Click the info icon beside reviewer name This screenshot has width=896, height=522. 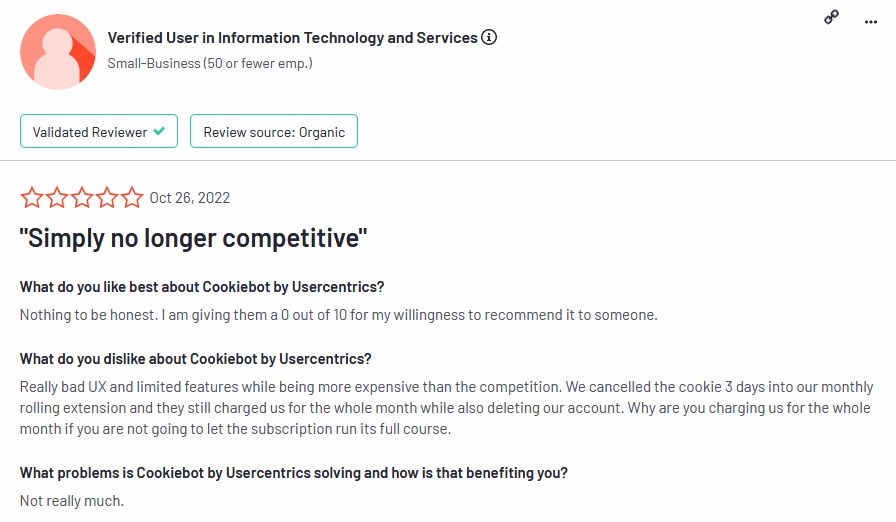click(489, 38)
